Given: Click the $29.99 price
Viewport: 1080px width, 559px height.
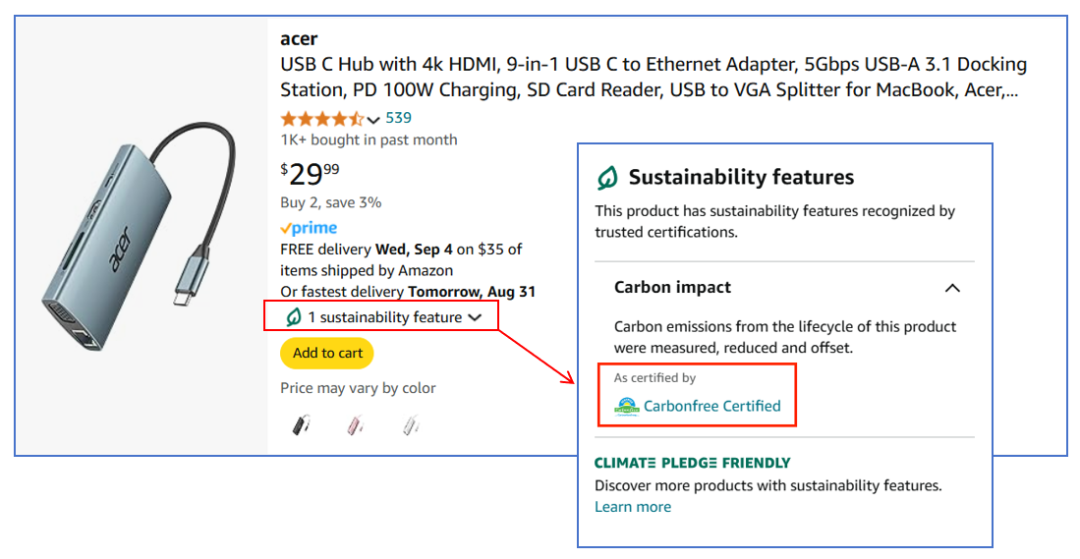Looking at the screenshot, I should click(310, 174).
